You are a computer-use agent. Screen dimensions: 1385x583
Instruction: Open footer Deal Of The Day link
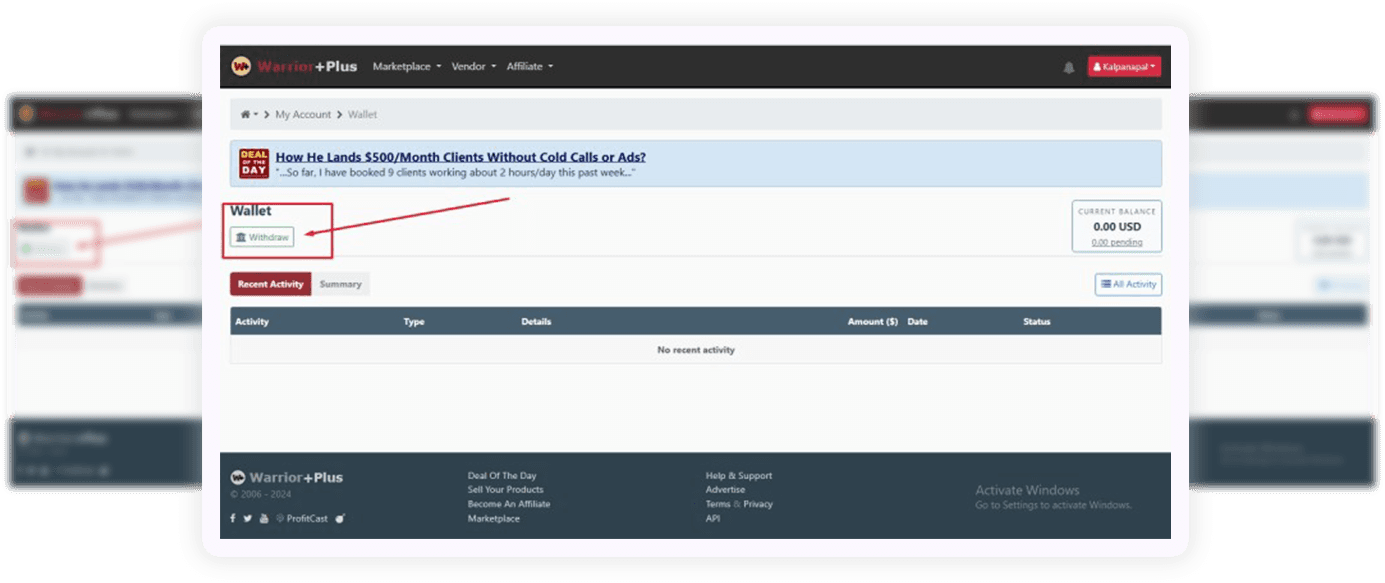coord(502,476)
